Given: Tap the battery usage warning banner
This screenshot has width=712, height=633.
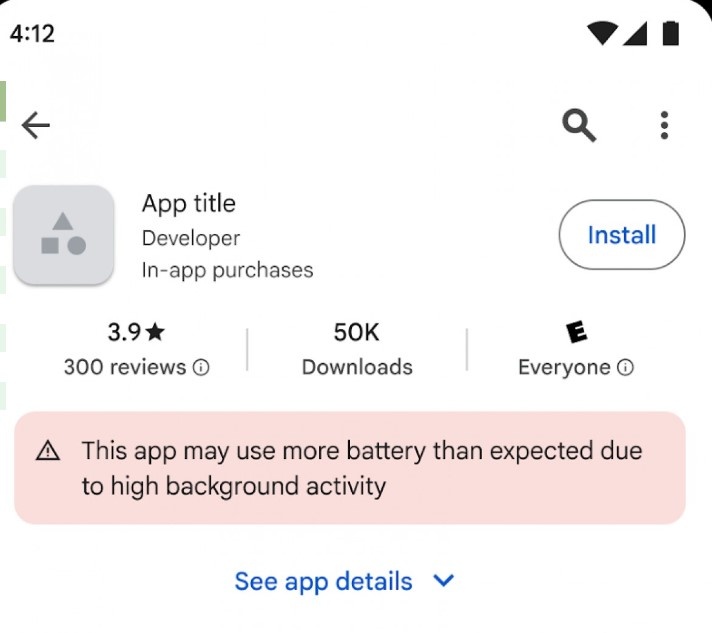Looking at the screenshot, I should tap(350, 468).
